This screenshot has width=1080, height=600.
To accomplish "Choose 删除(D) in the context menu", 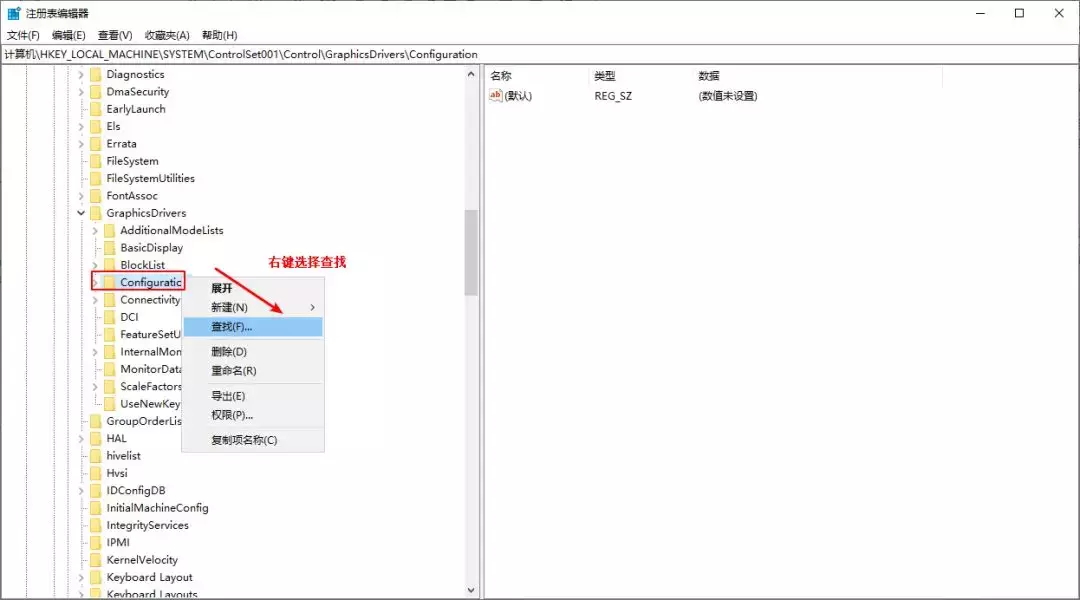I will (x=253, y=351).
